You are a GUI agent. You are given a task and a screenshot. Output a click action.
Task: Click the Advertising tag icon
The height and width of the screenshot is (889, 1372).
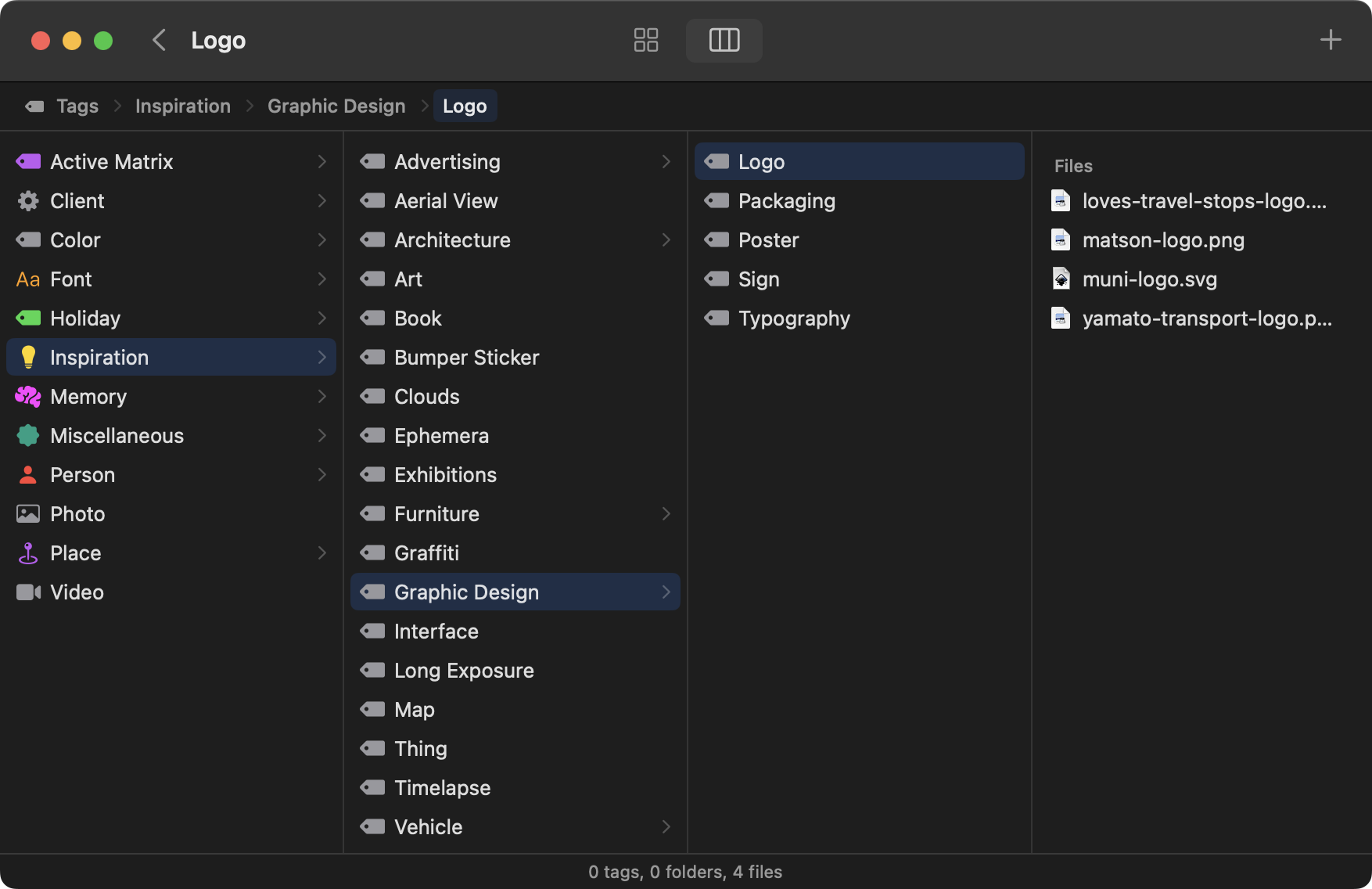pyautogui.click(x=372, y=161)
